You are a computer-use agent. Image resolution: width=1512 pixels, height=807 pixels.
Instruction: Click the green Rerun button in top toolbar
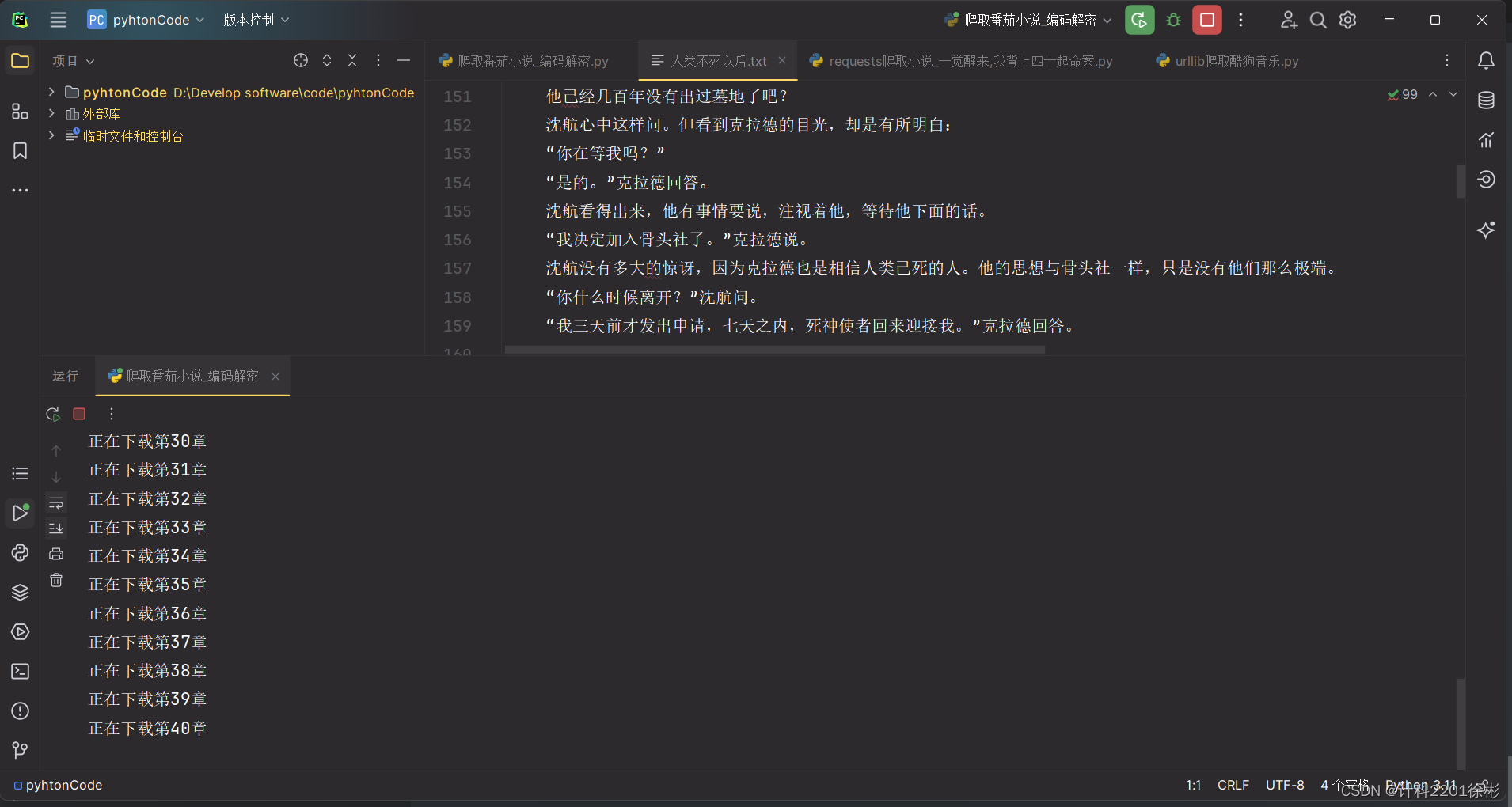1140,20
